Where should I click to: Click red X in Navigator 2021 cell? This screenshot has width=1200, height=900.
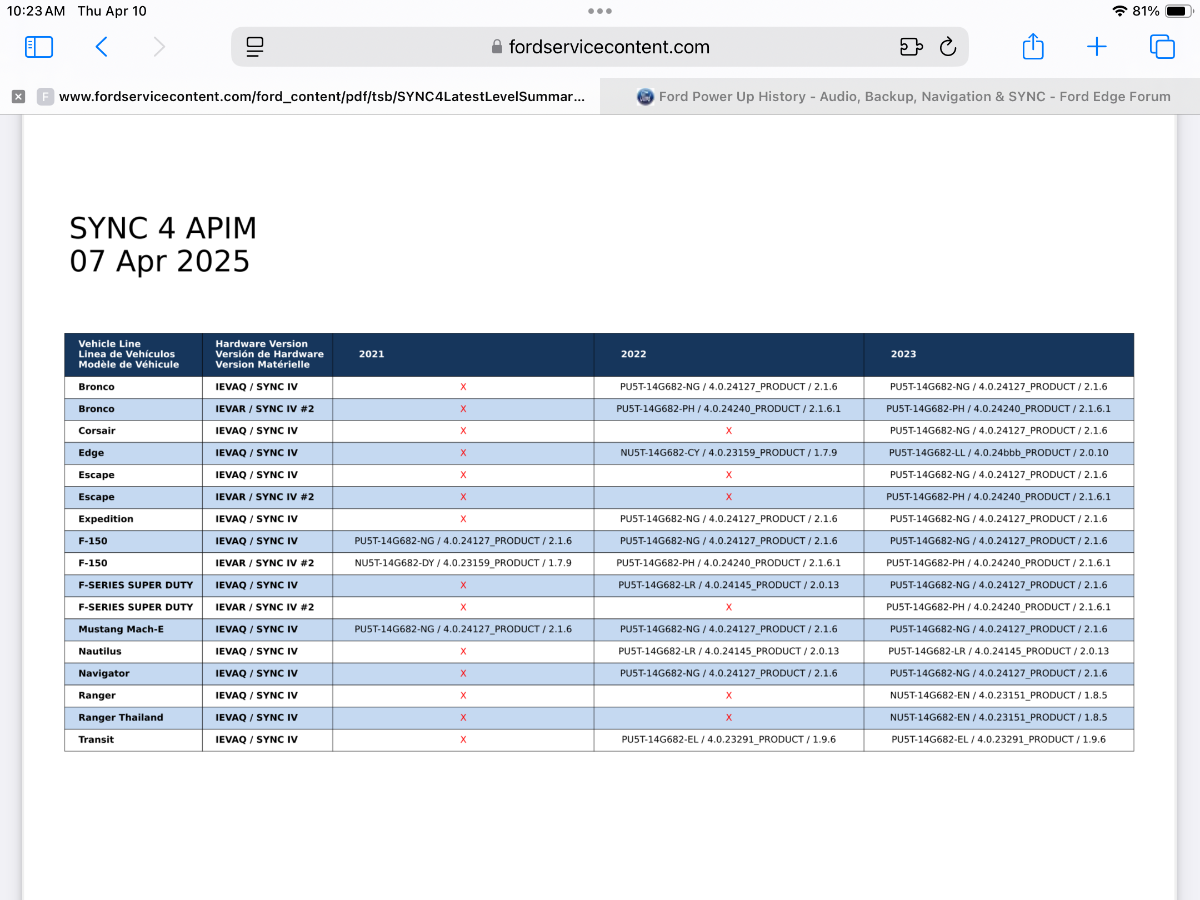(x=463, y=673)
